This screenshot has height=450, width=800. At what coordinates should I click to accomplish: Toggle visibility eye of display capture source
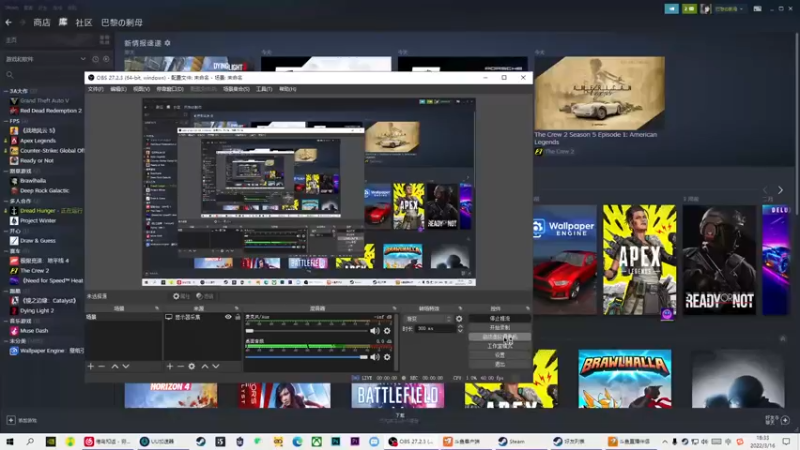point(228,317)
